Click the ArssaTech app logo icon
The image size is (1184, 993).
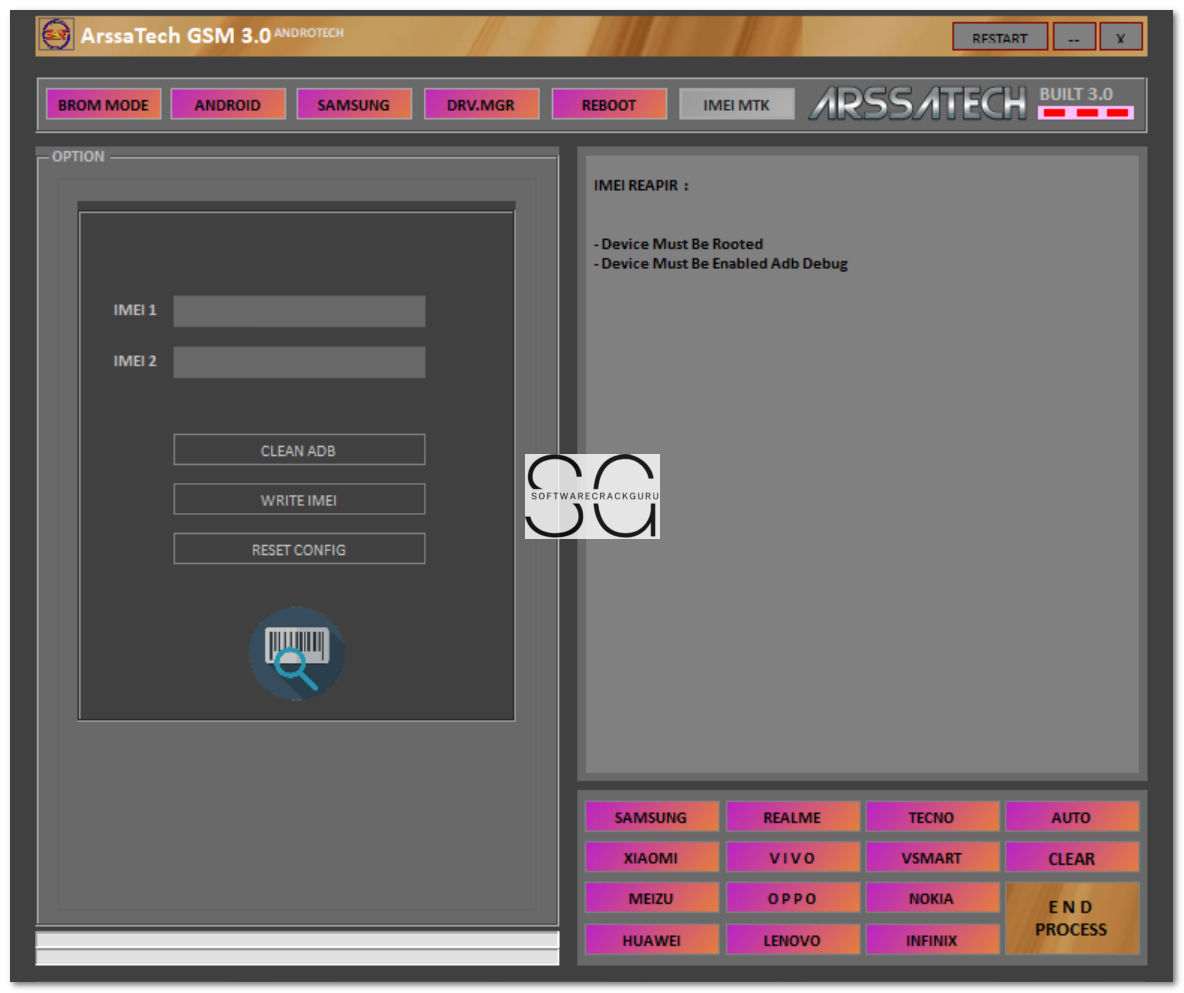coord(56,35)
